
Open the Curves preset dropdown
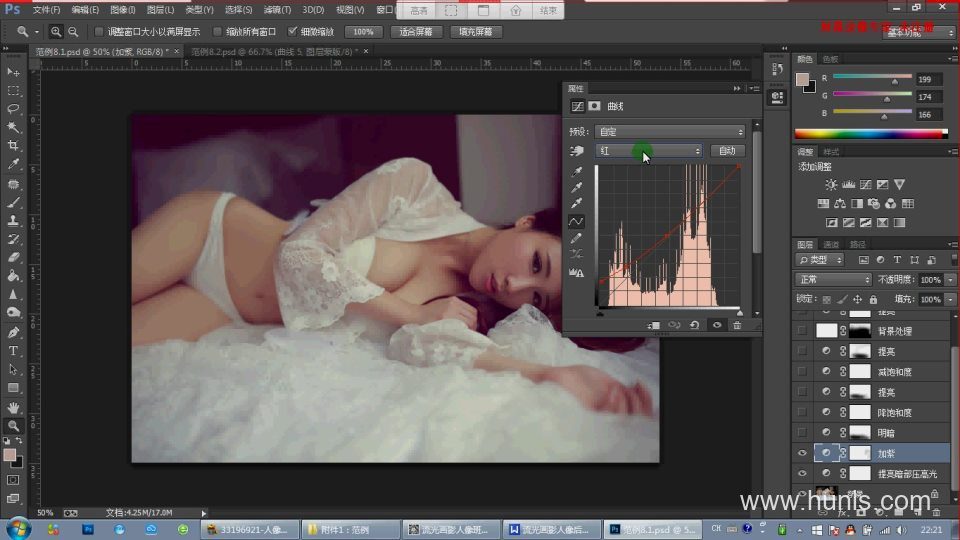[670, 132]
